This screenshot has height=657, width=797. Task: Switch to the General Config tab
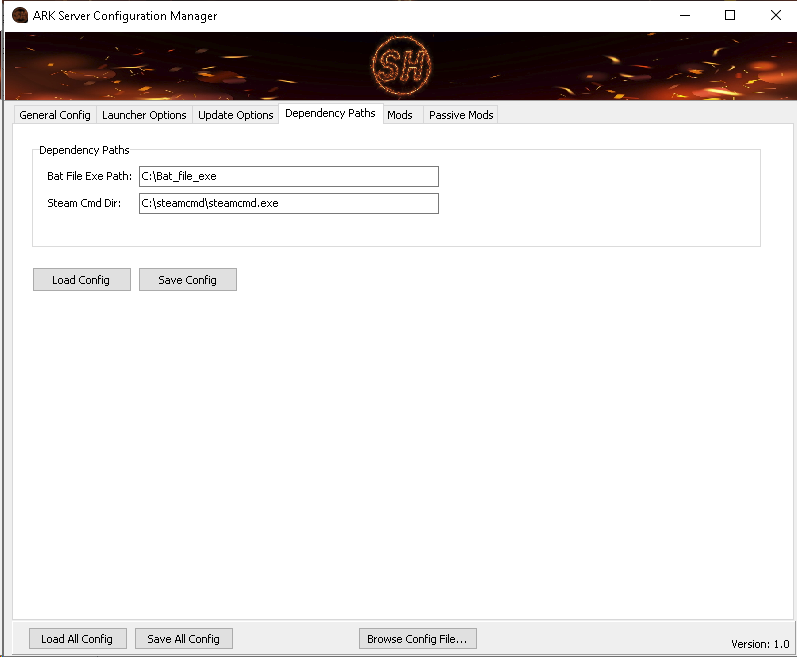pos(55,115)
